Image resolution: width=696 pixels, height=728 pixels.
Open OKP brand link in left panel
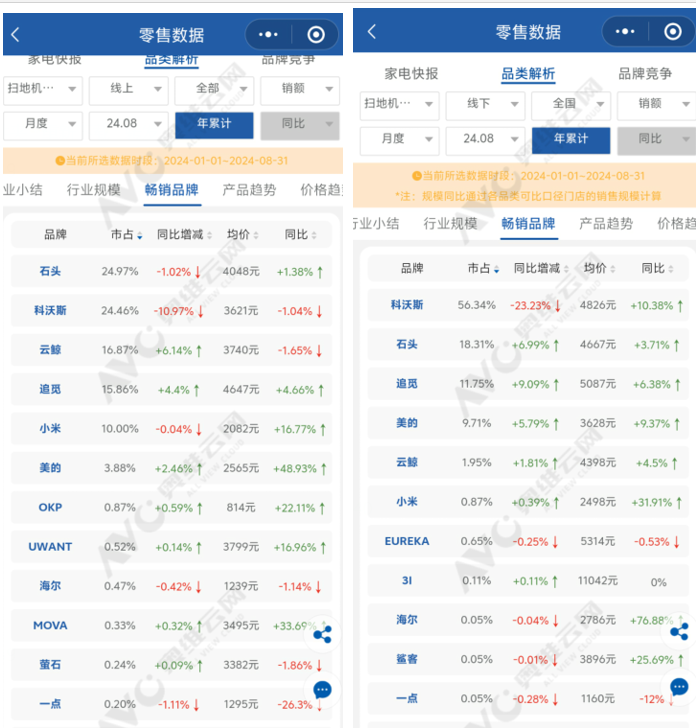pos(50,507)
